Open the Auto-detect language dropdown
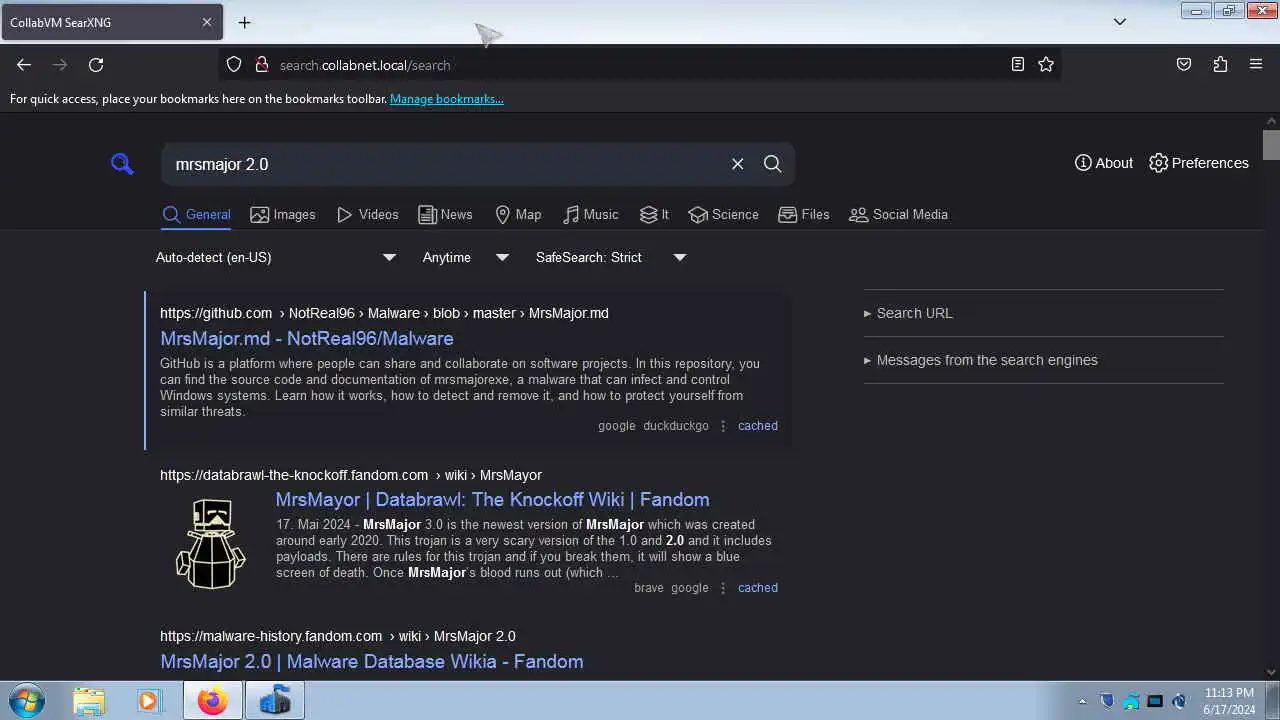 [275, 257]
